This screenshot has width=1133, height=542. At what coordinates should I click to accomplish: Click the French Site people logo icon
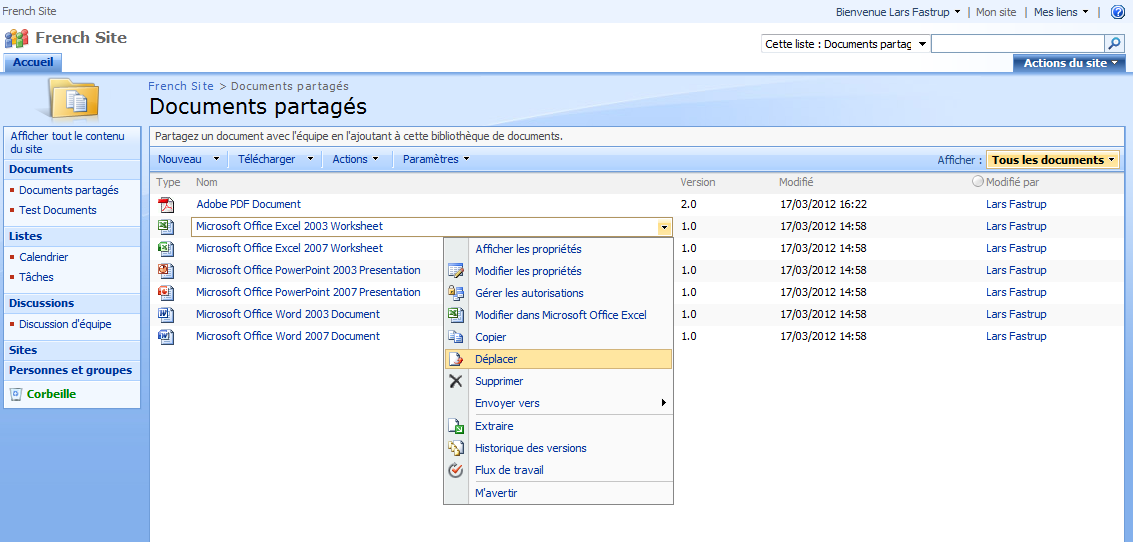coord(17,38)
